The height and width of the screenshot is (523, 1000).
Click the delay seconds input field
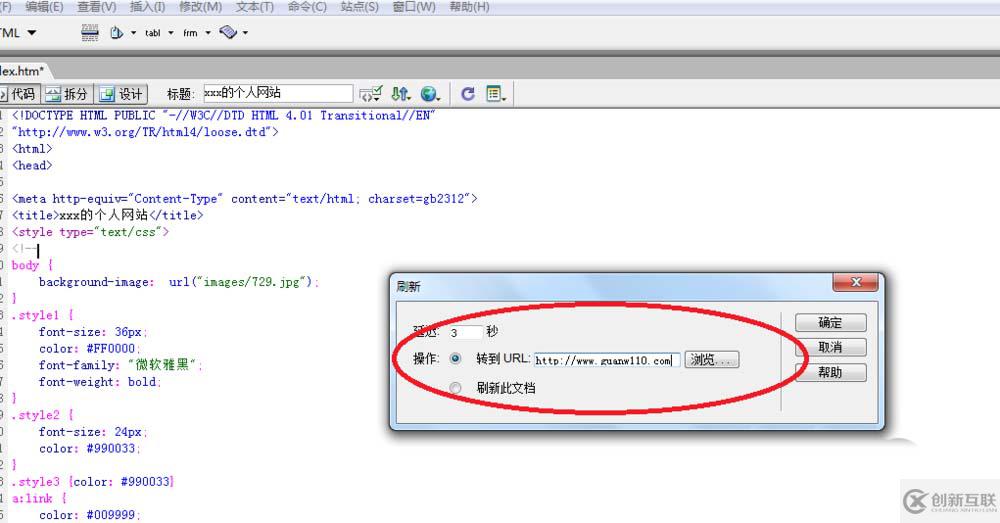[x=466, y=332]
